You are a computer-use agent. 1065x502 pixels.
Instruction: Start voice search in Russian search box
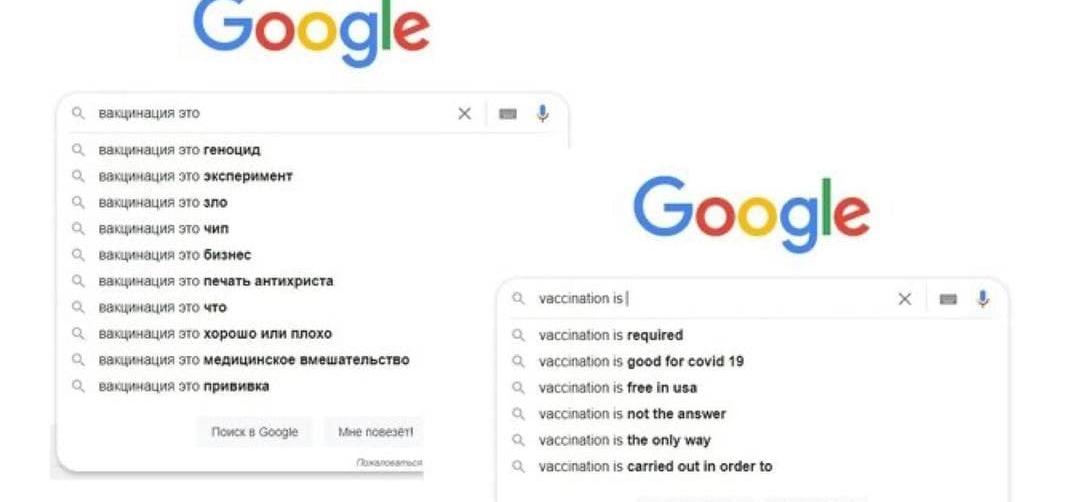[543, 113]
